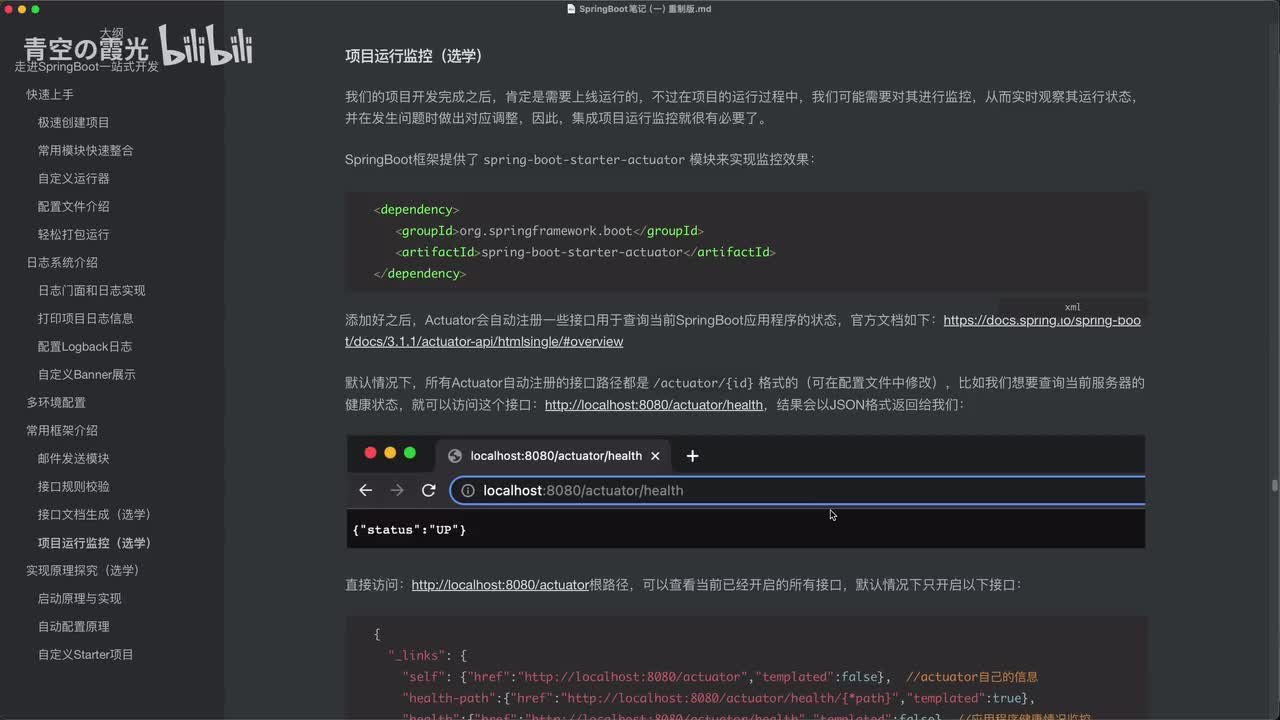Select 打印项目日志信息 in the outline
Image resolution: width=1280 pixels, height=720 pixels.
click(86, 318)
